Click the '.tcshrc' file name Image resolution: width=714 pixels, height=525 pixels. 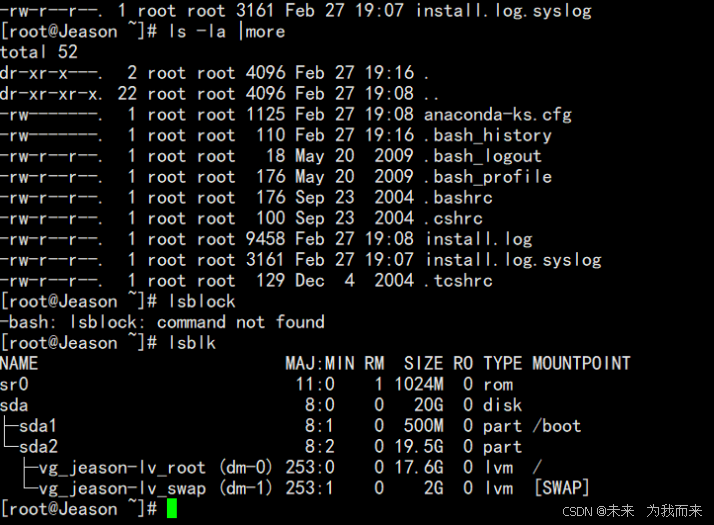pyautogui.click(x=458, y=280)
